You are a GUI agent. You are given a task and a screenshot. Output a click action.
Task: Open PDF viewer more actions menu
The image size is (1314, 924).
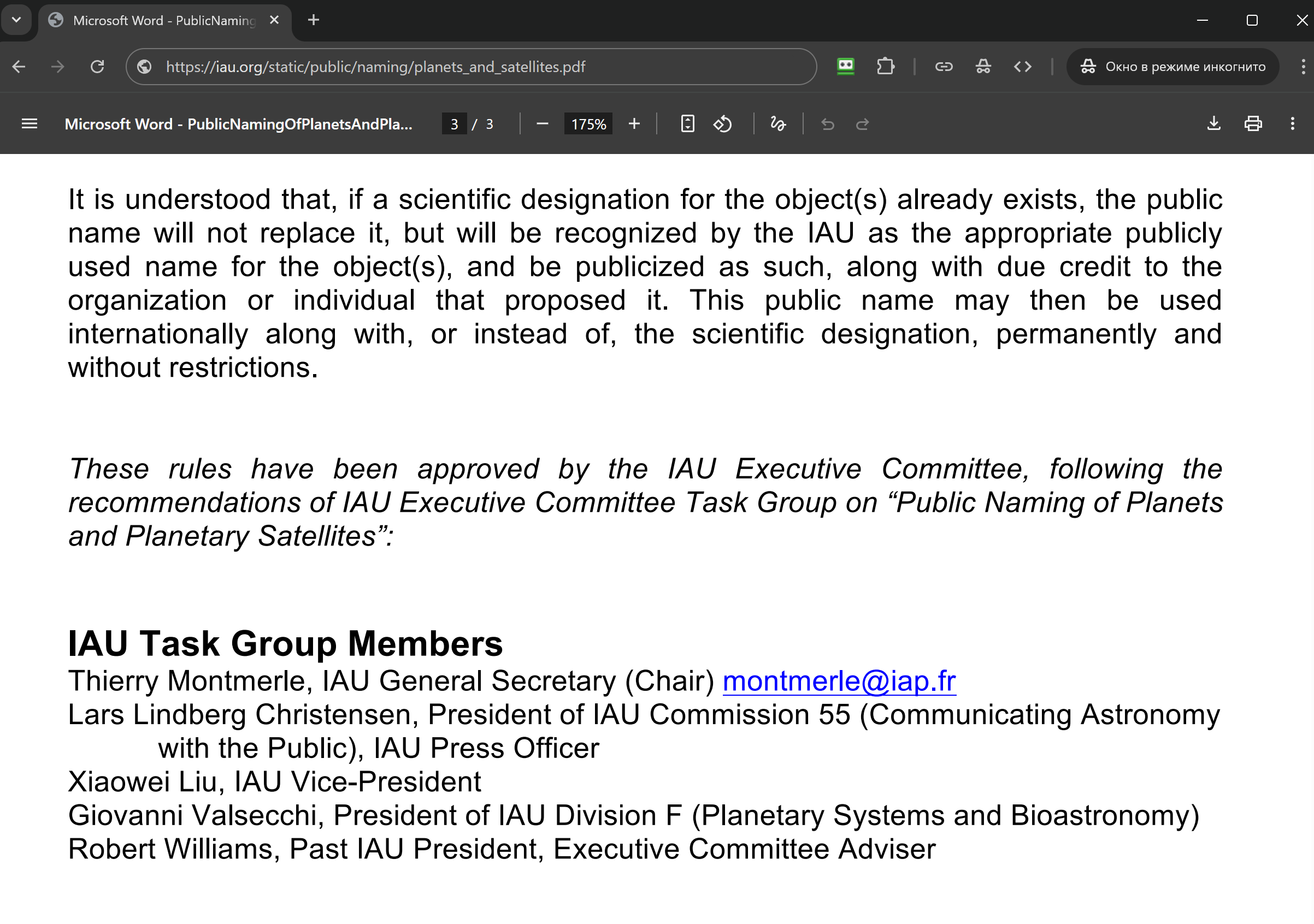pos(1292,123)
